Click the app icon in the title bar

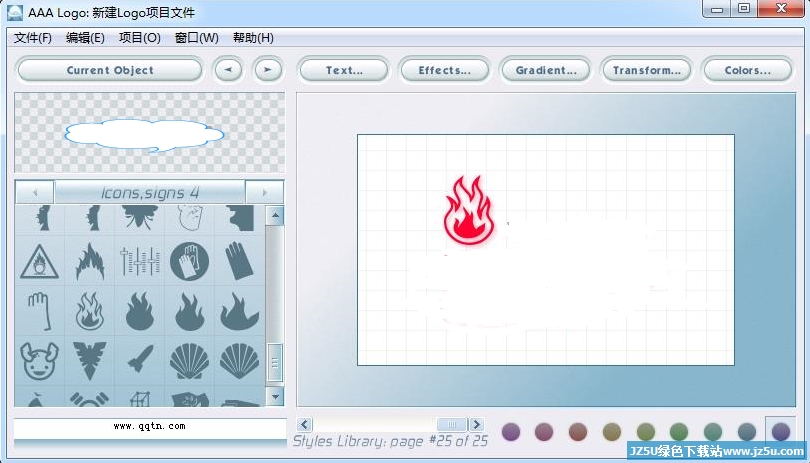tap(15, 12)
